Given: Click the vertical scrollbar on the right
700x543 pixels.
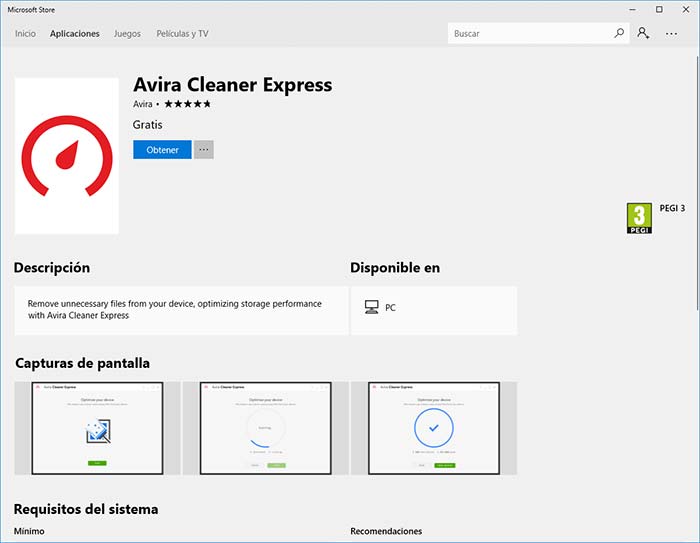Looking at the screenshot, I should [x=697, y=183].
